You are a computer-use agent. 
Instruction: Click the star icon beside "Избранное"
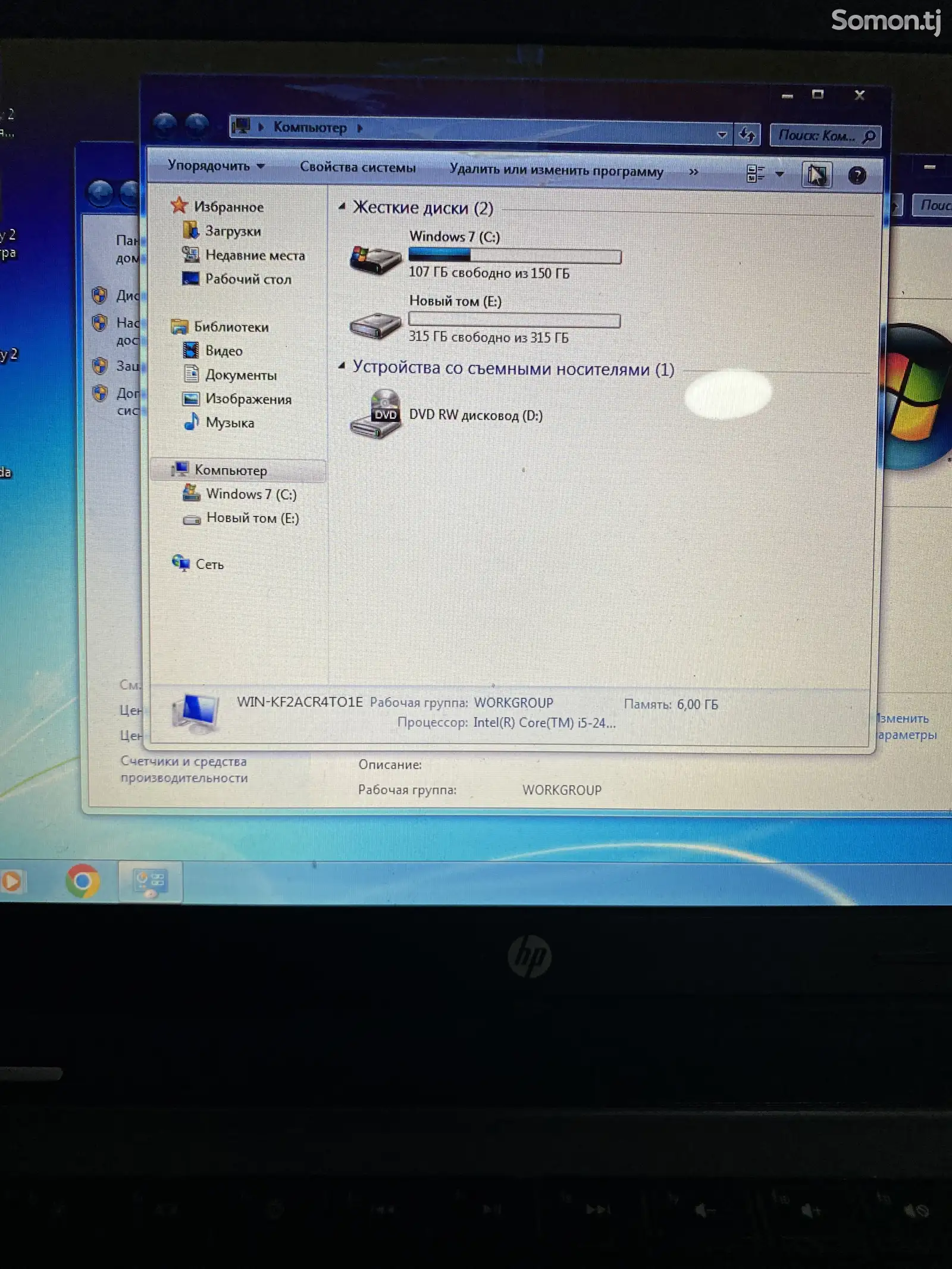[x=179, y=205]
